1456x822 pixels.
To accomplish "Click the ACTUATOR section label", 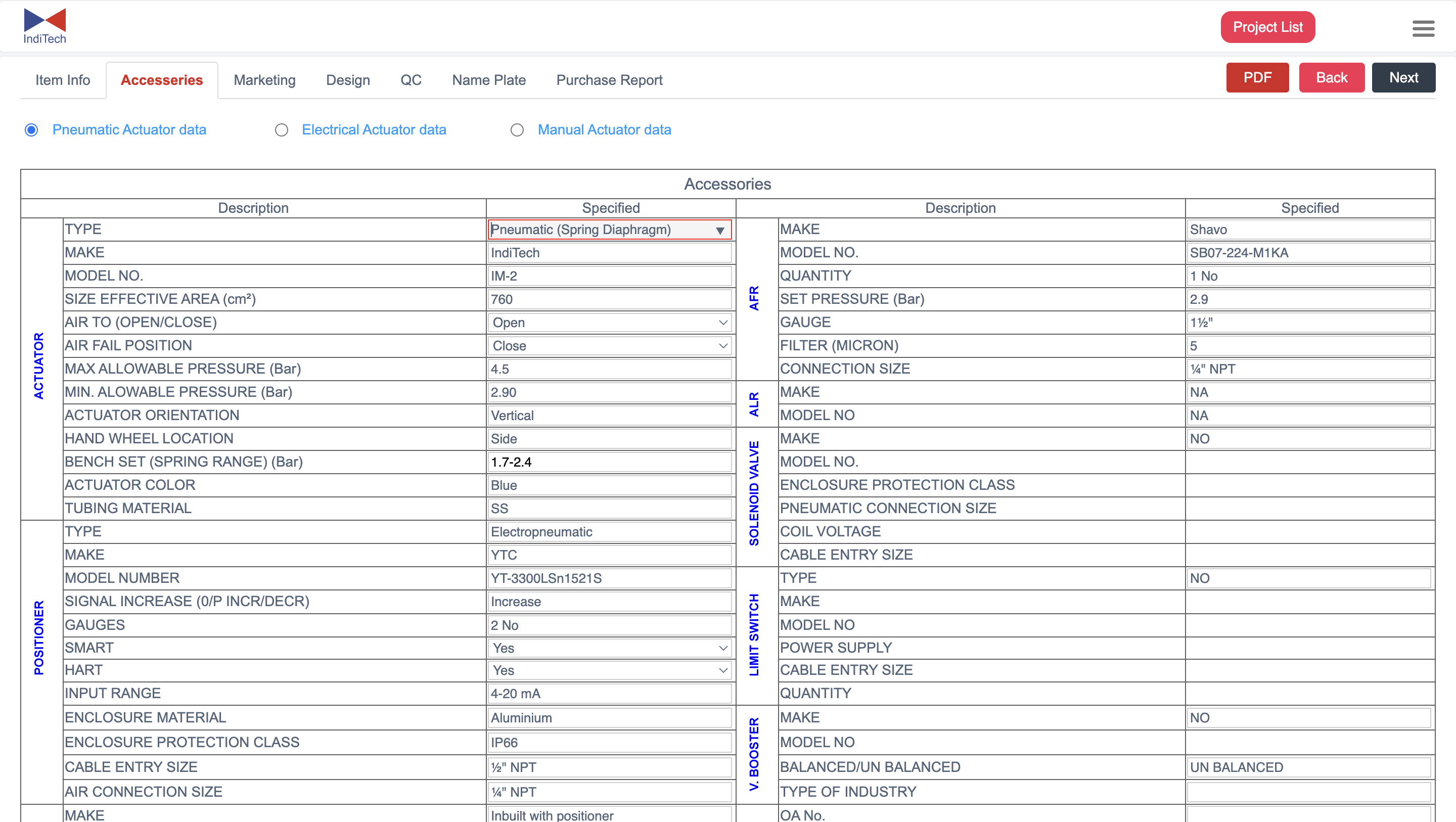I will [38, 367].
